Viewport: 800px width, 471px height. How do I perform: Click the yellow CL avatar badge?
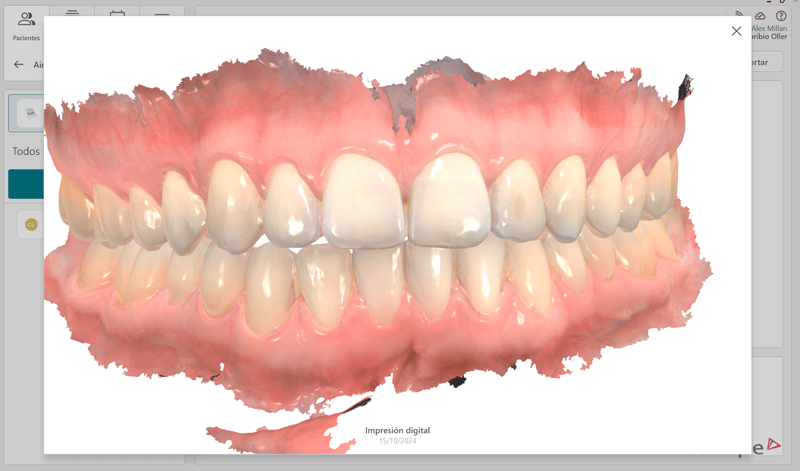pos(30,225)
